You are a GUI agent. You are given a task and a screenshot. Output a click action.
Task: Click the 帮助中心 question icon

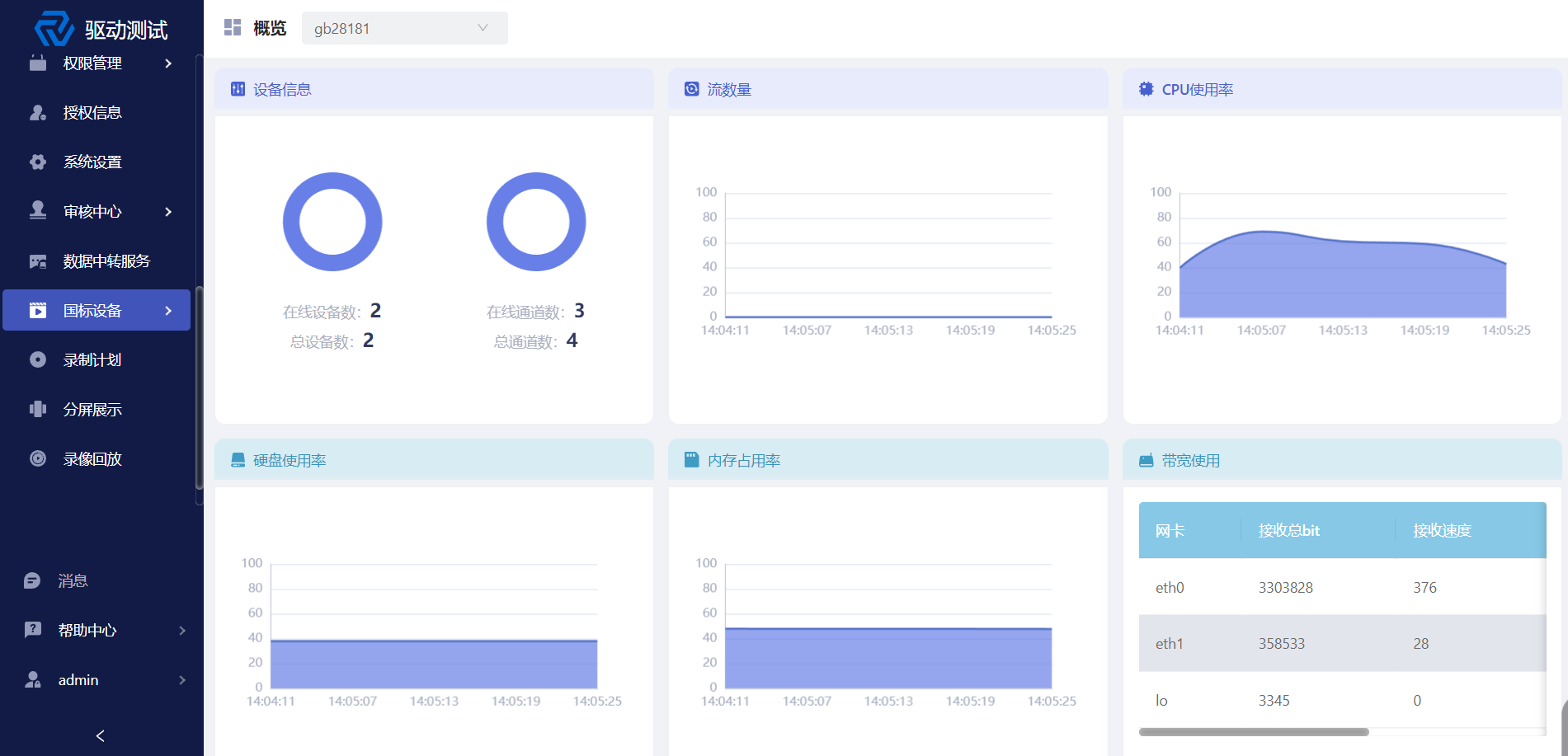[x=32, y=630]
